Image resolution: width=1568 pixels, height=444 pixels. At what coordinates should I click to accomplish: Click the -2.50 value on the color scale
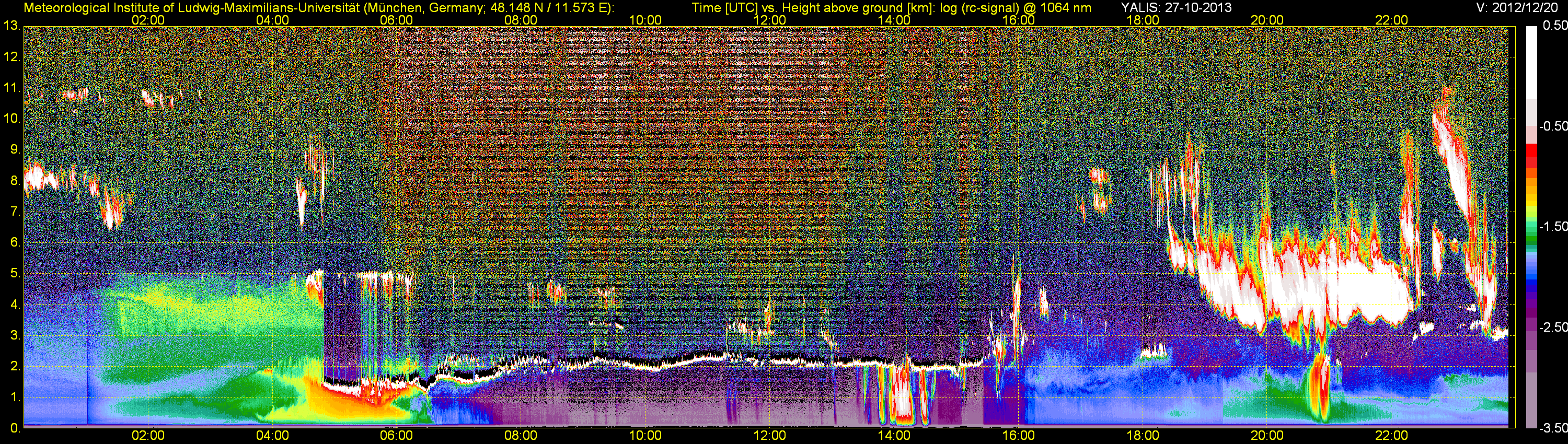pyautogui.click(x=1553, y=327)
